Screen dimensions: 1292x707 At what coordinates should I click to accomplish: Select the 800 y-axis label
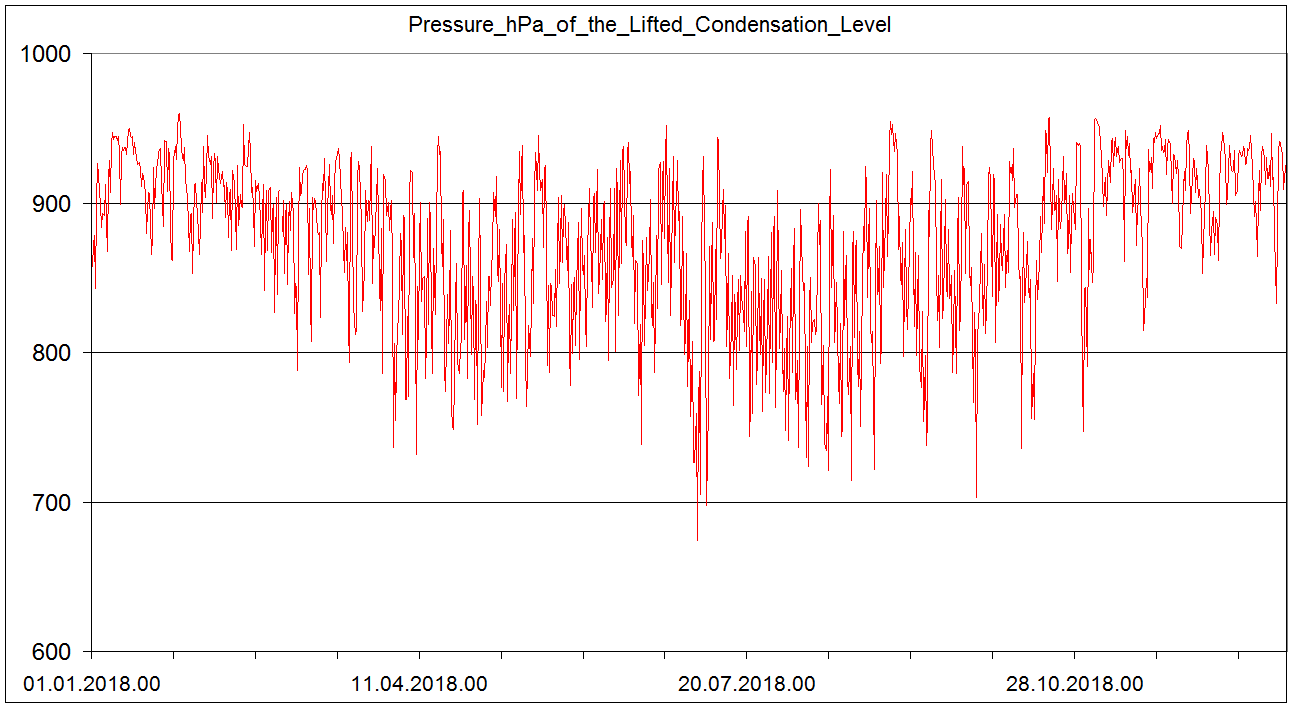[x=52, y=353]
